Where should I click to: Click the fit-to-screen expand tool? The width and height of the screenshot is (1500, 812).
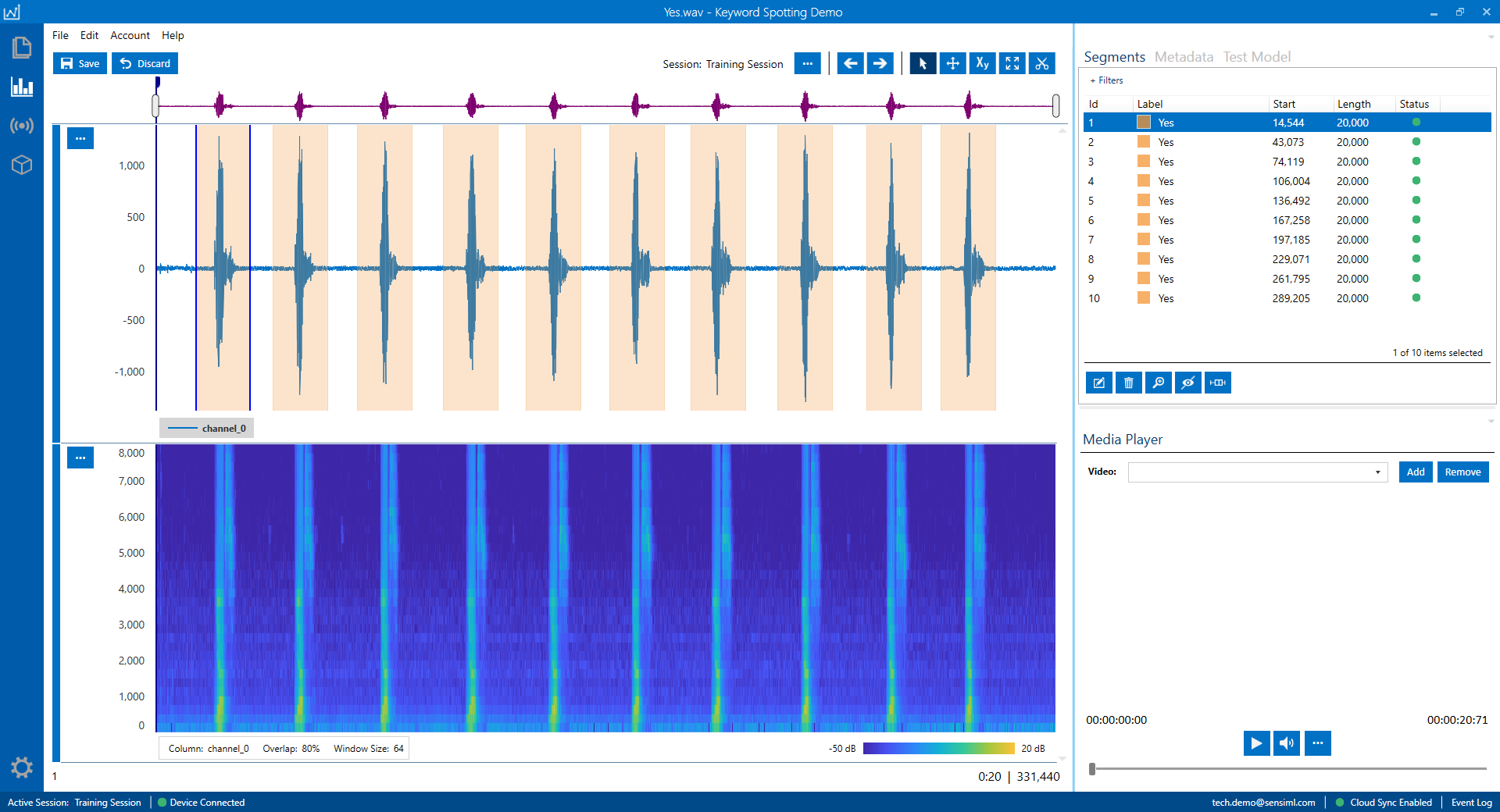click(x=1012, y=64)
